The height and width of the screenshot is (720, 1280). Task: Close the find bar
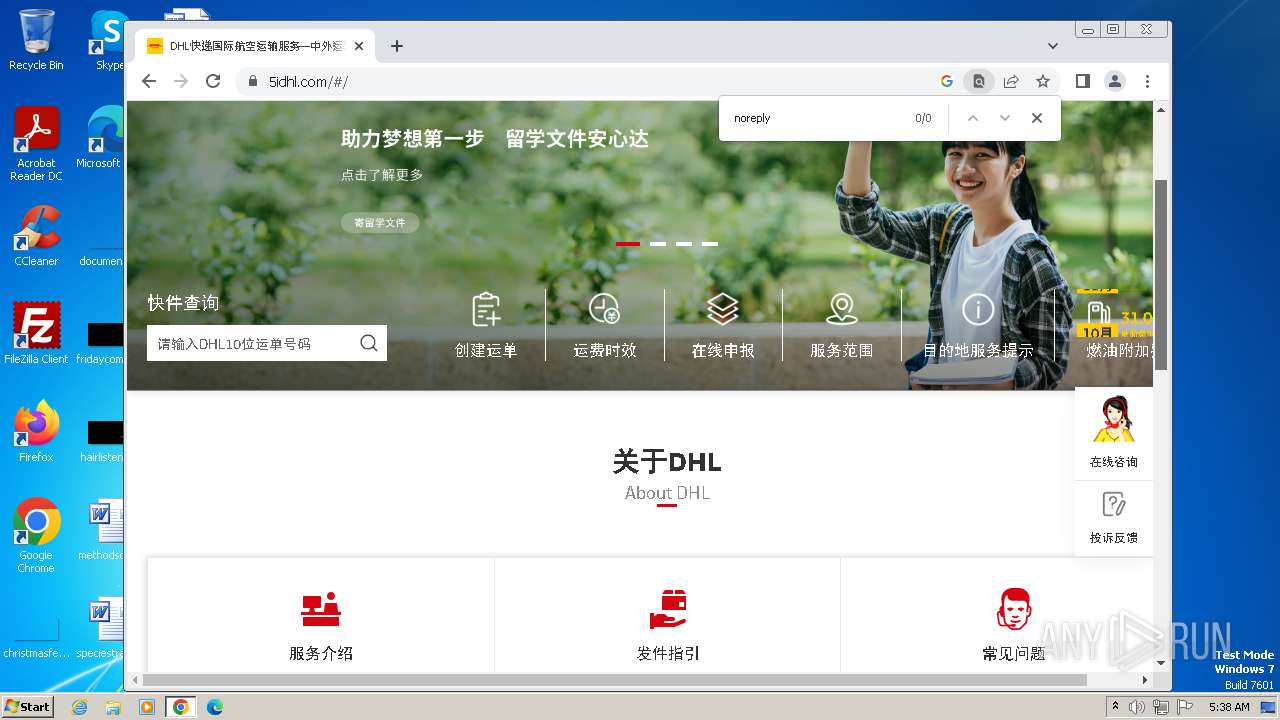[1037, 118]
